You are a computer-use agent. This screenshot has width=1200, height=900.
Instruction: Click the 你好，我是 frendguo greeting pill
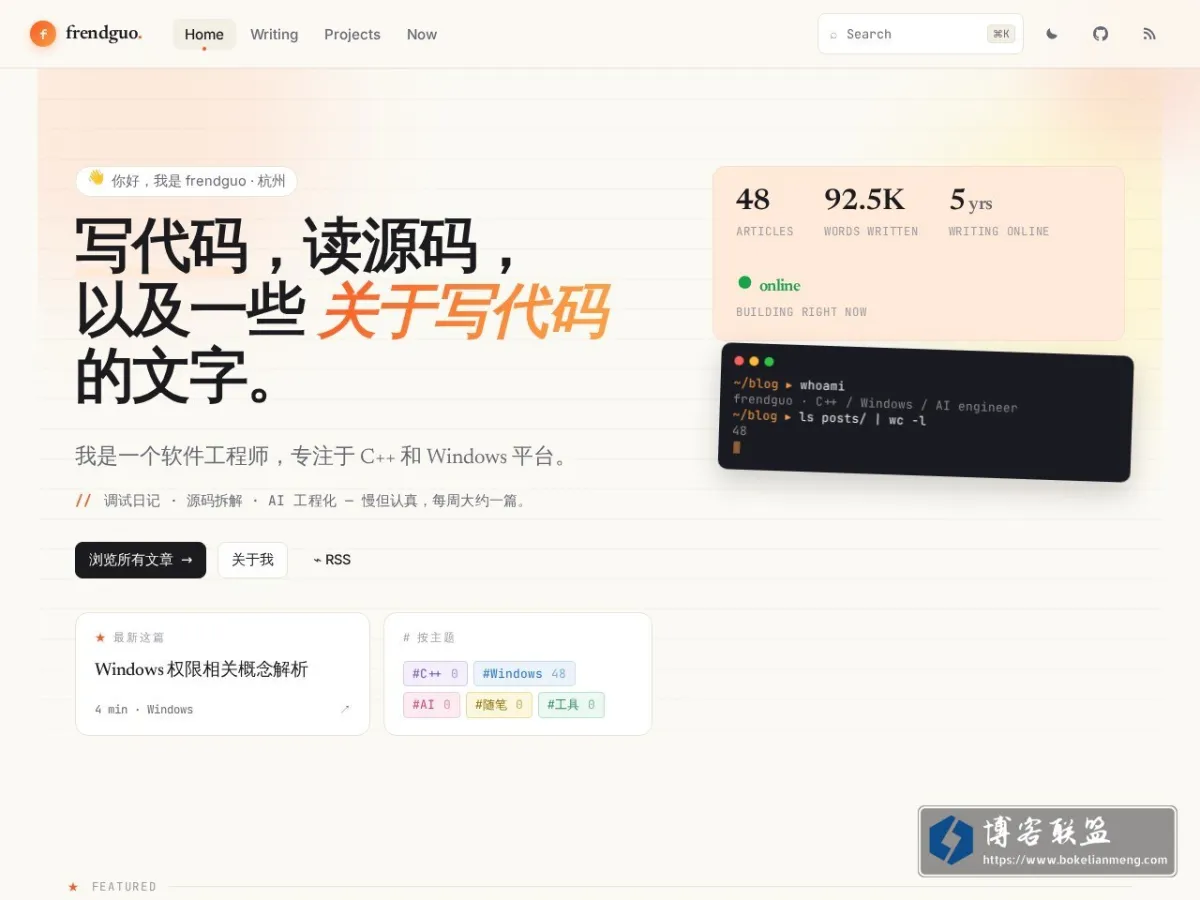[186, 181]
